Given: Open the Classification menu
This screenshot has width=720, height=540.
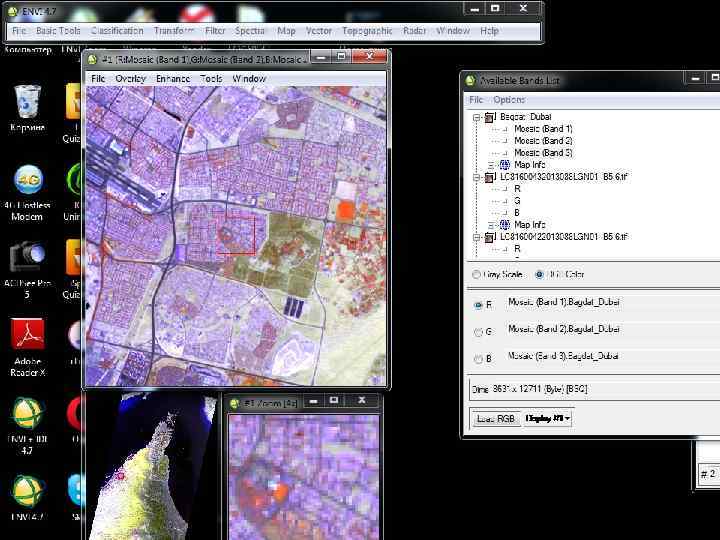Looking at the screenshot, I should (x=117, y=31).
